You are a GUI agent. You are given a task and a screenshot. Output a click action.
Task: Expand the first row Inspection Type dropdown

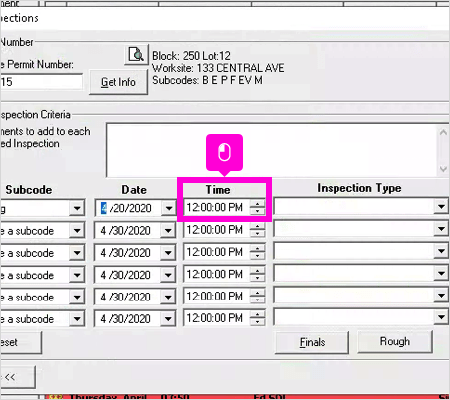pos(441,207)
